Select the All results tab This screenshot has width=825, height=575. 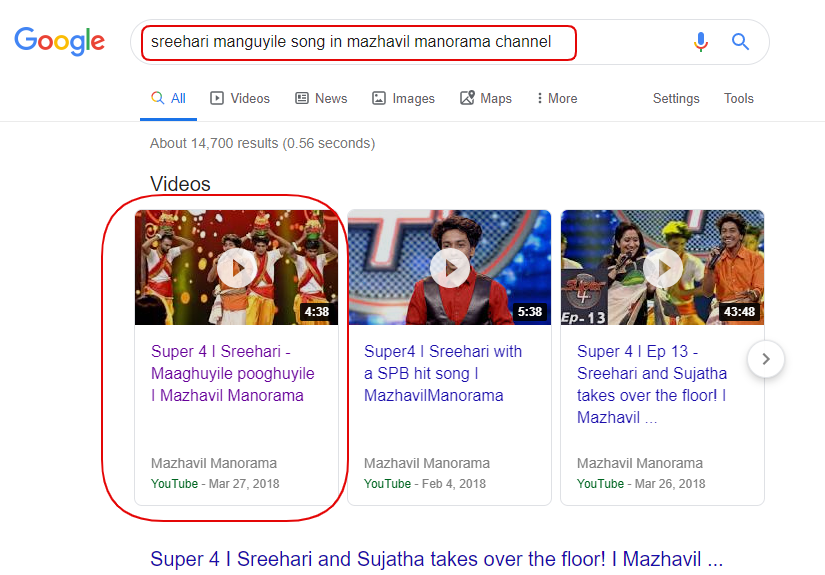[168, 98]
